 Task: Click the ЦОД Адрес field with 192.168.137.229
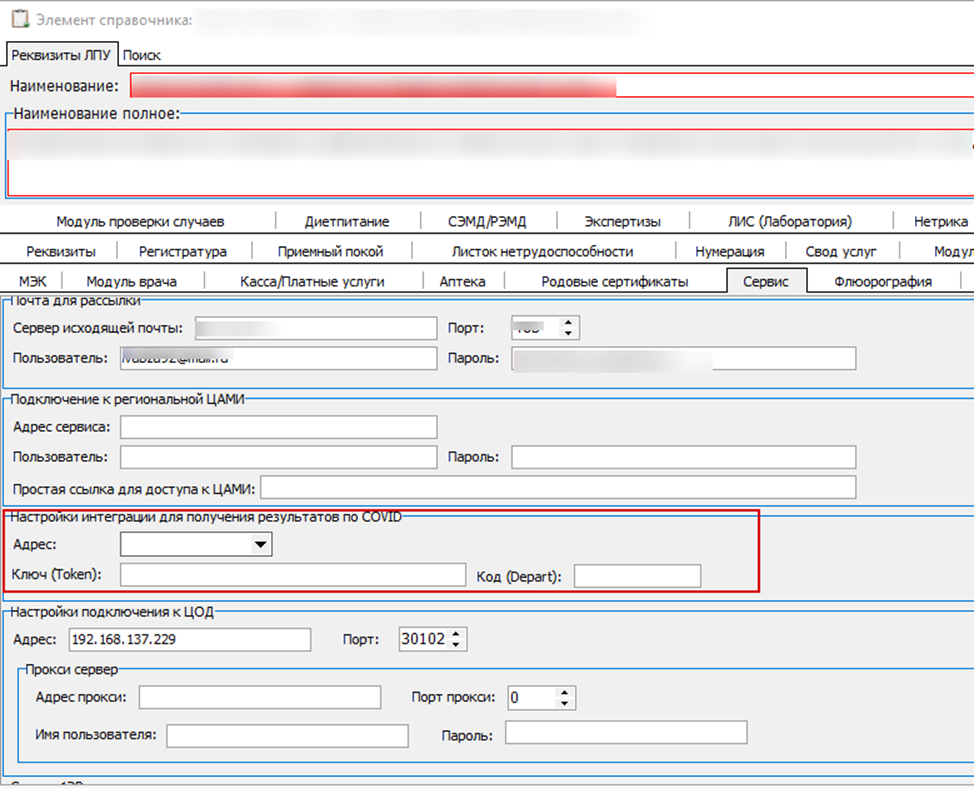point(190,639)
